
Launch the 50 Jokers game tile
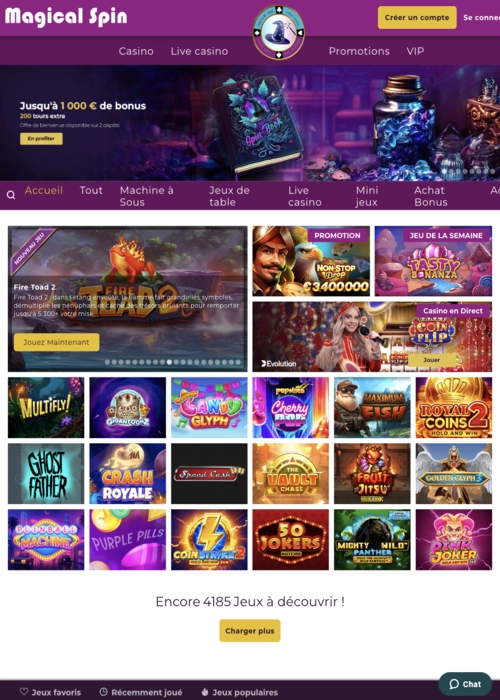coord(291,540)
